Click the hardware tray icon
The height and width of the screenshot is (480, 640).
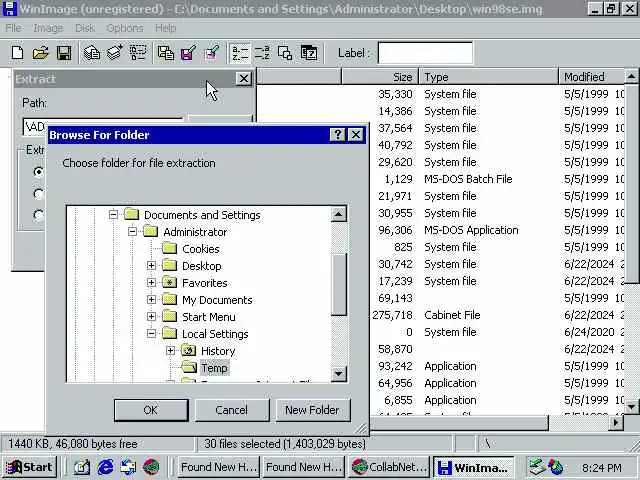(x=537, y=467)
